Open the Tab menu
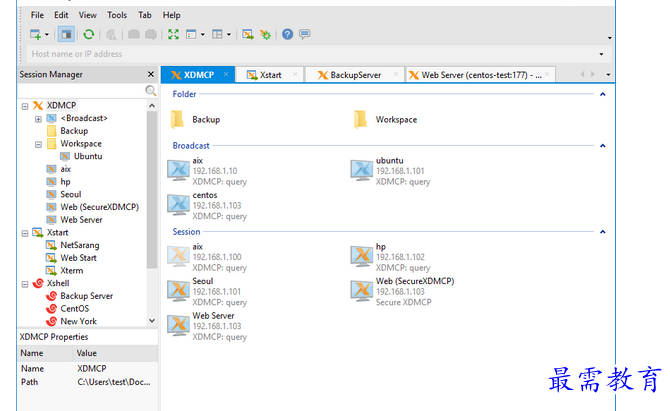The height and width of the screenshot is (411, 670). click(145, 15)
